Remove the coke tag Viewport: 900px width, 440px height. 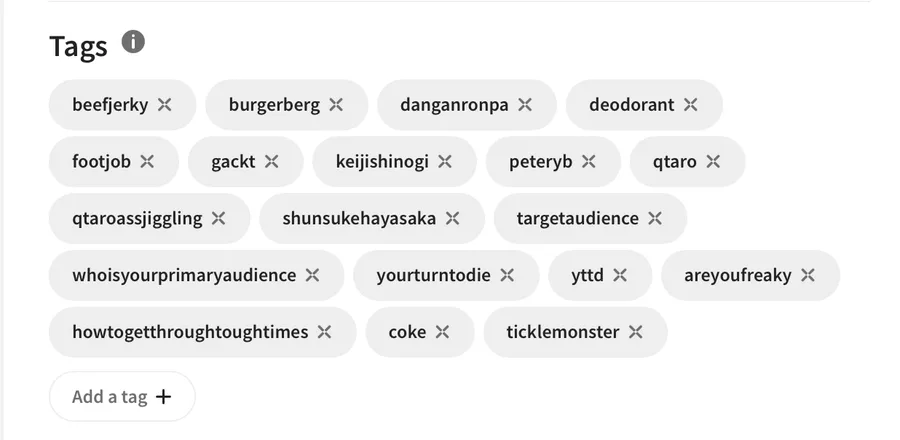point(442,332)
